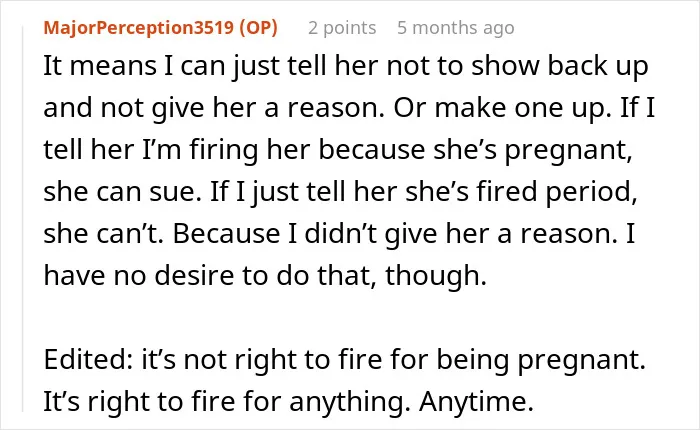Click "being pregnant." in the edited note
This screenshot has height=430, width=700.
pyautogui.click(x=541, y=359)
